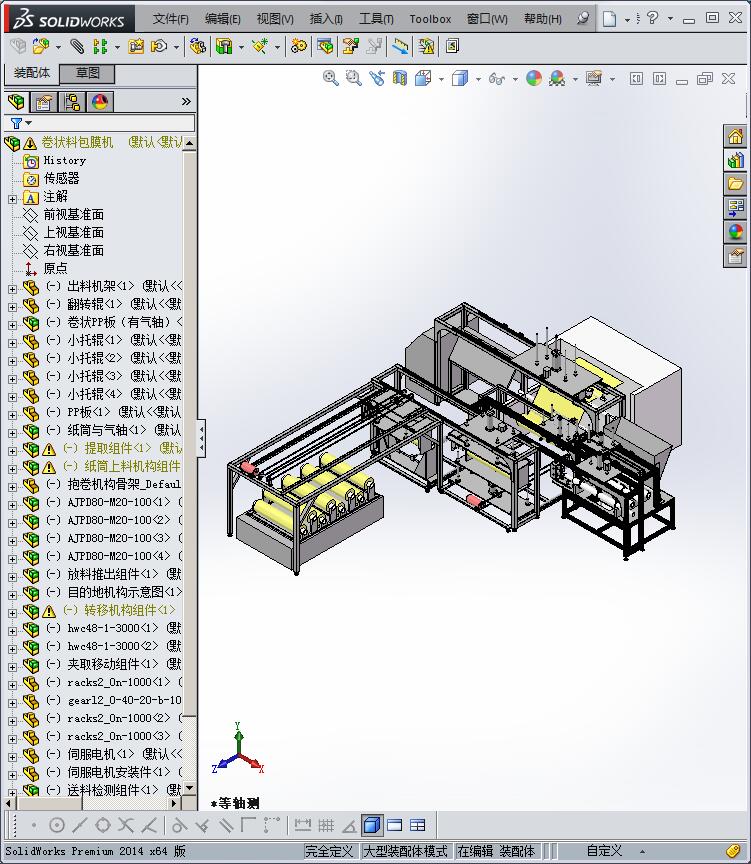Image resolution: width=751 pixels, height=864 pixels.
Task: Select the Previous View icon
Action: 377,78
